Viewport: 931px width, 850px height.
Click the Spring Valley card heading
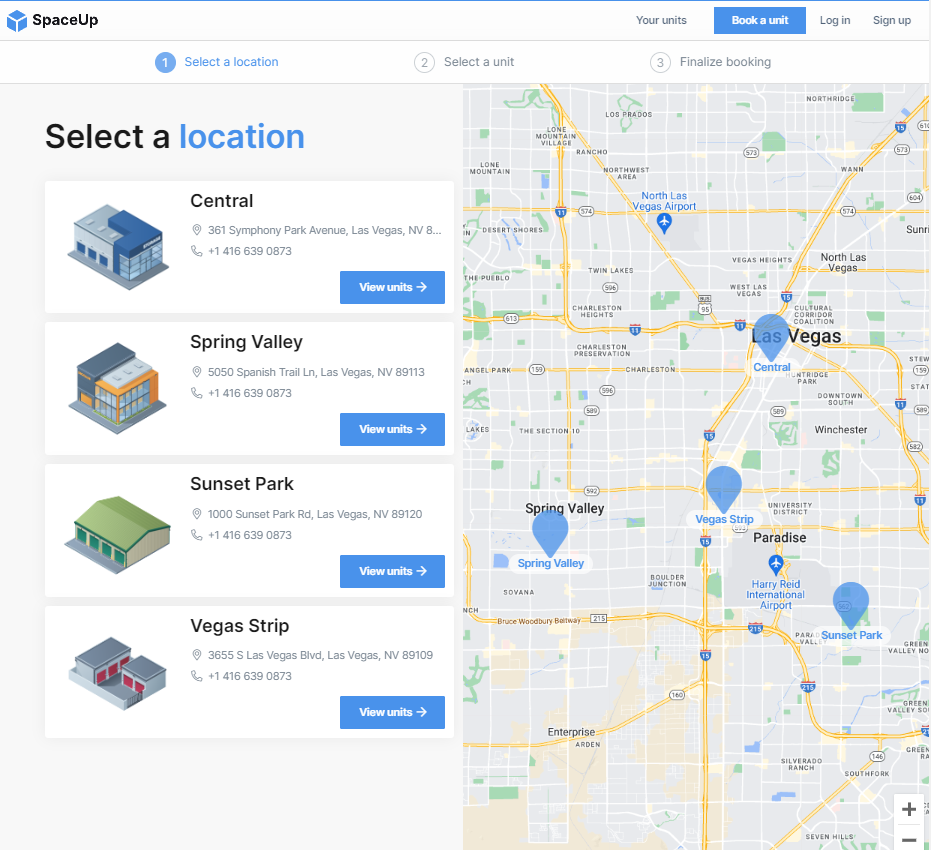[246, 342]
